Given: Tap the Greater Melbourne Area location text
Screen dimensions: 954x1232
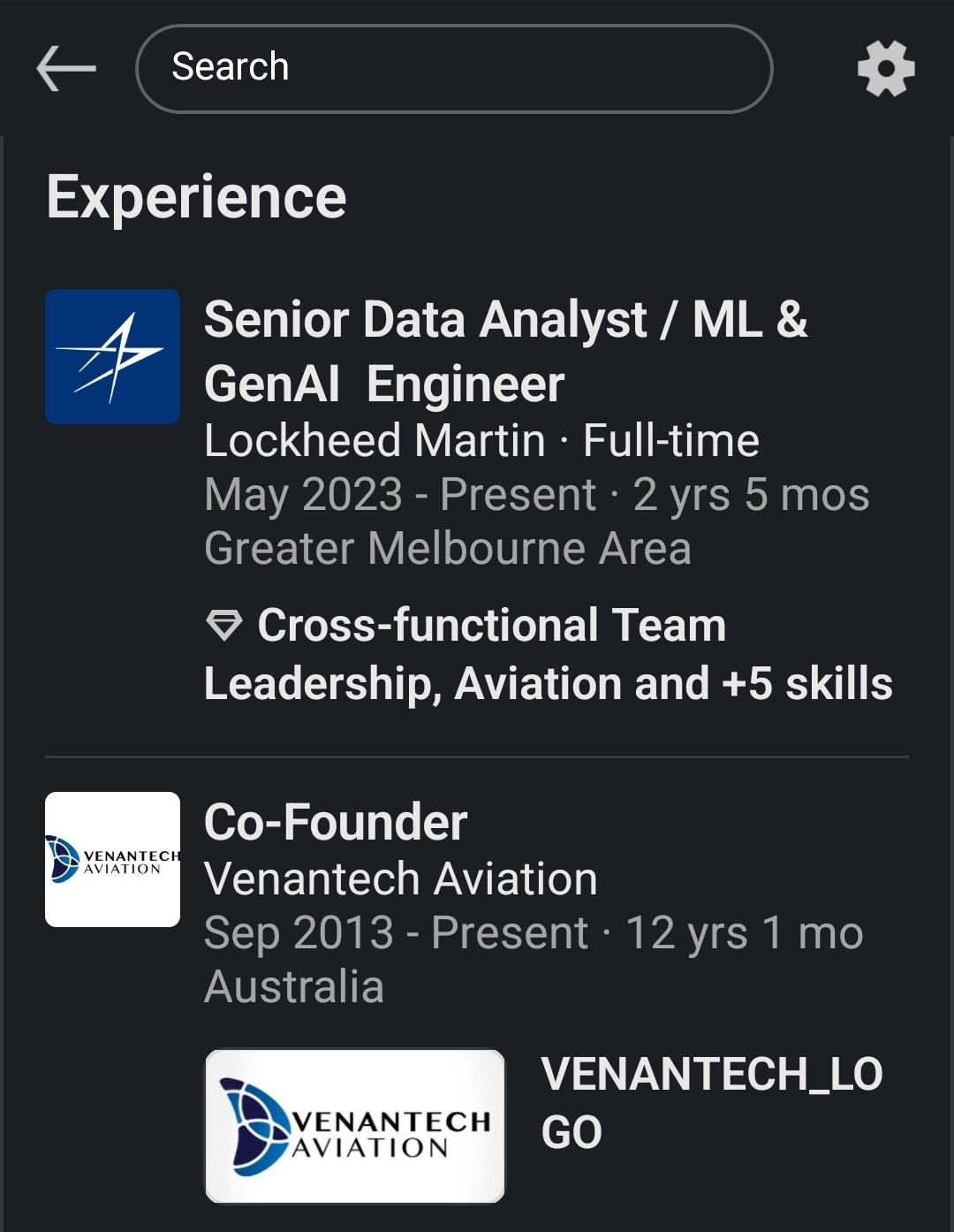Looking at the screenshot, I should [x=448, y=548].
